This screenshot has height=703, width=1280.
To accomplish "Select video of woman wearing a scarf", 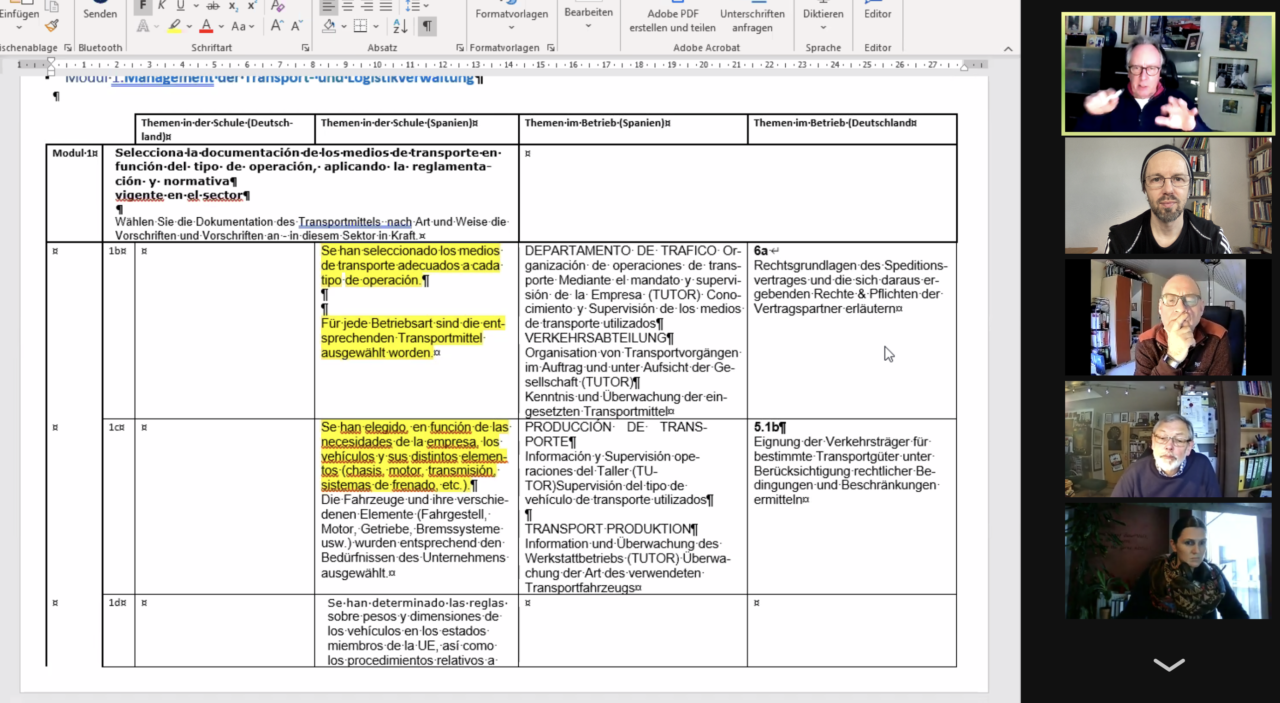I will click(1168, 561).
